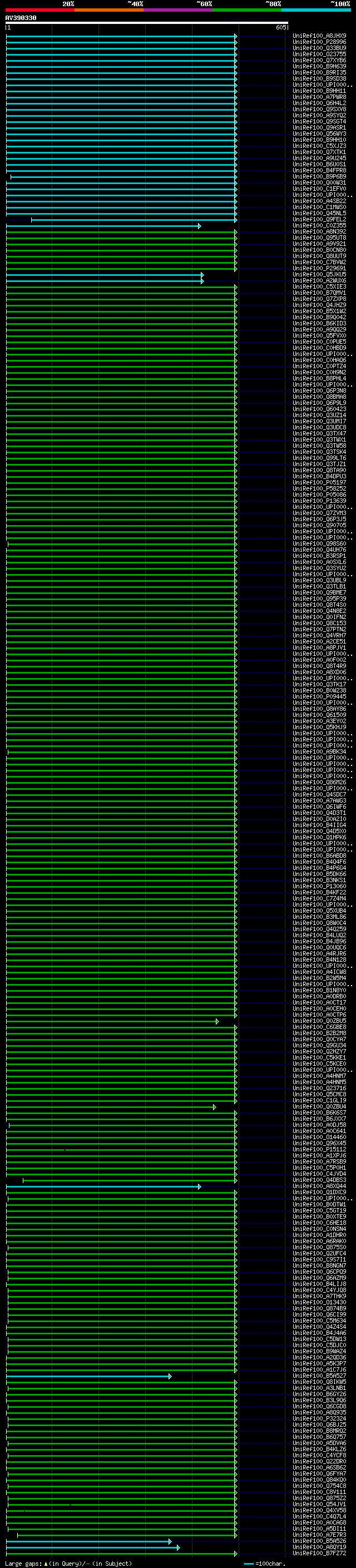The image size is (356, 1568).
Task: Open hit UniRef100_Q9FEL2
Action: (319, 219)
